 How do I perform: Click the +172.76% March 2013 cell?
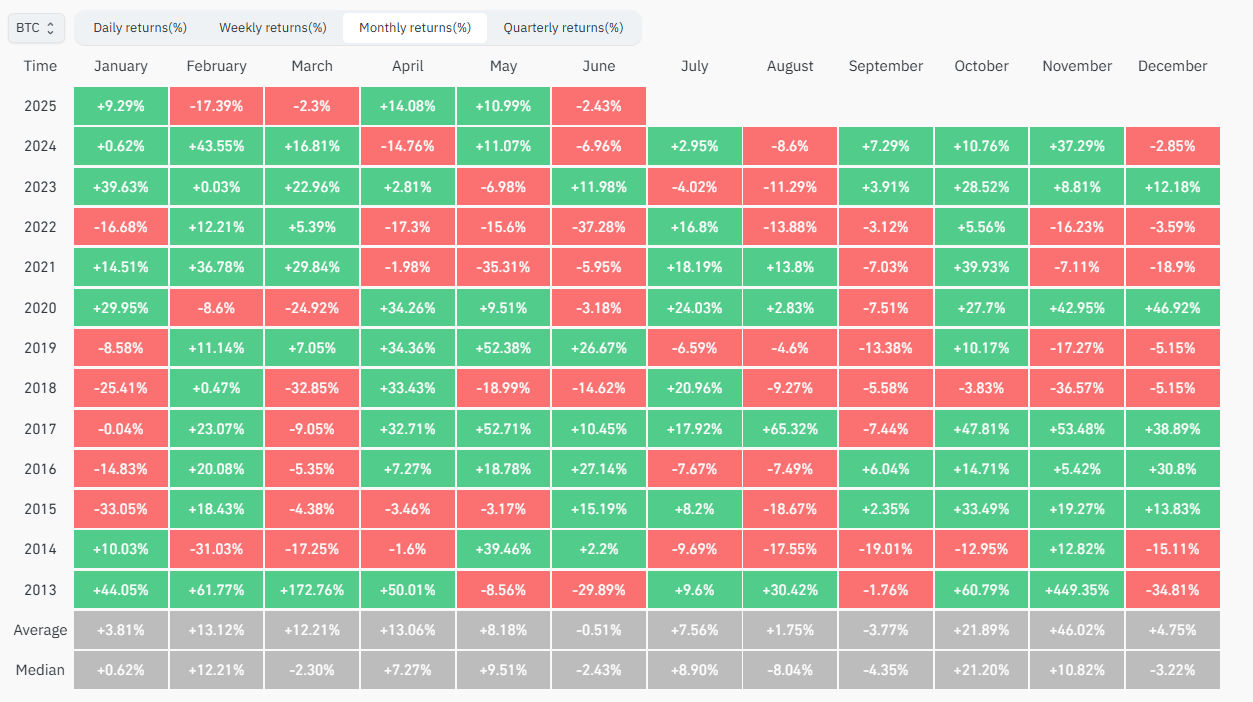pyautogui.click(x=311, y=589)
